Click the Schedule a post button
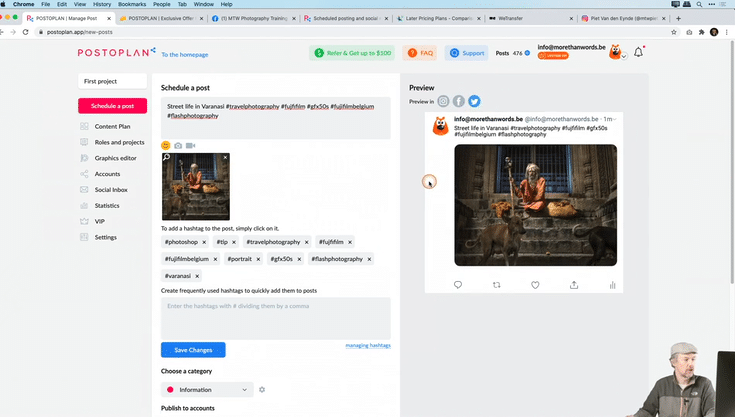Image resolution: width=735 pixels, height=417 pixels. pos(112,106)
